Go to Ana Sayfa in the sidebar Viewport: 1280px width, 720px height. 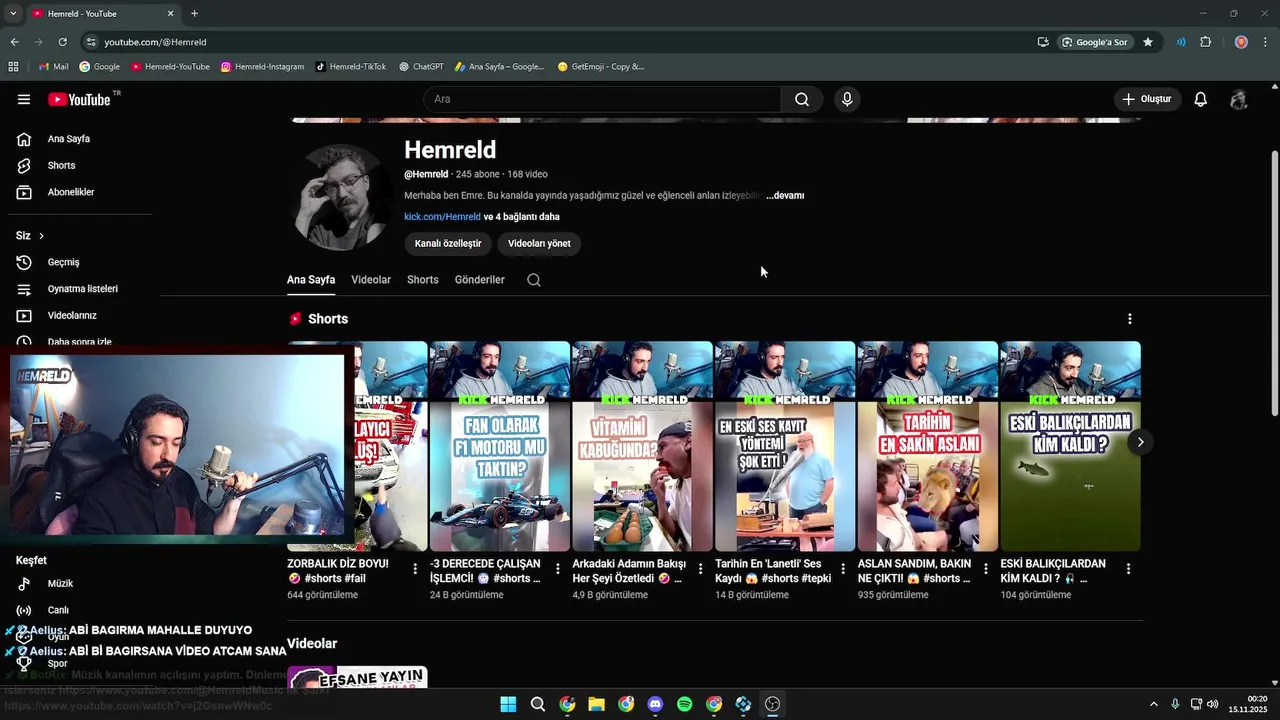click(x=69, y=139)
